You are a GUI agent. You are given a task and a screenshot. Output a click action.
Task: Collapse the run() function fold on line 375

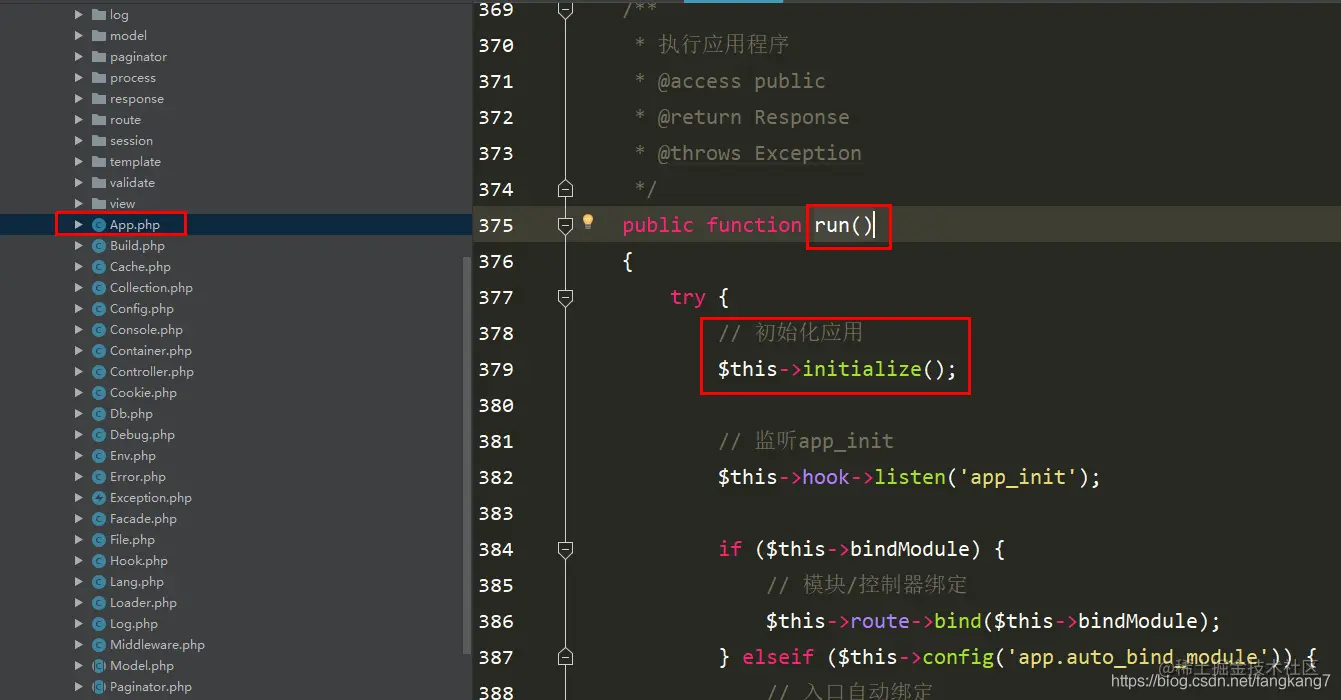tap(565, 225)
